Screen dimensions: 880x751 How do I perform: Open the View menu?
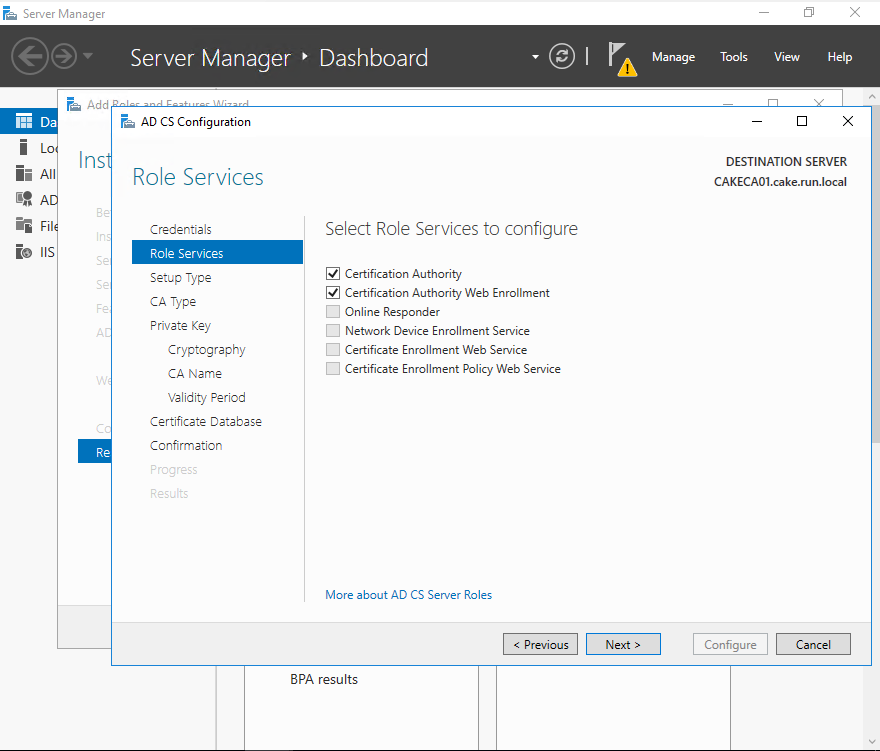click(x=787, y=57)
